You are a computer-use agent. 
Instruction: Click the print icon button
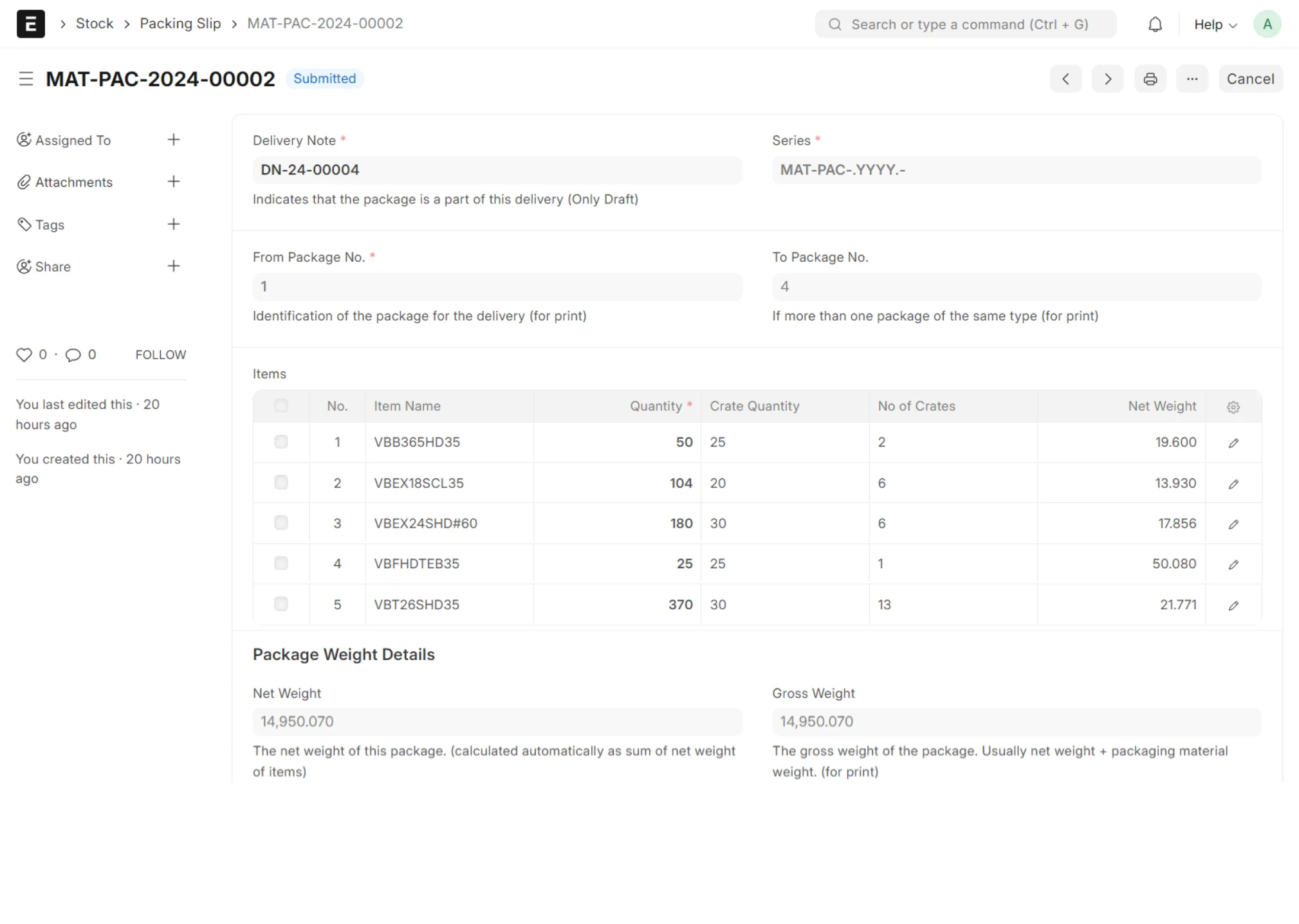1150,79
